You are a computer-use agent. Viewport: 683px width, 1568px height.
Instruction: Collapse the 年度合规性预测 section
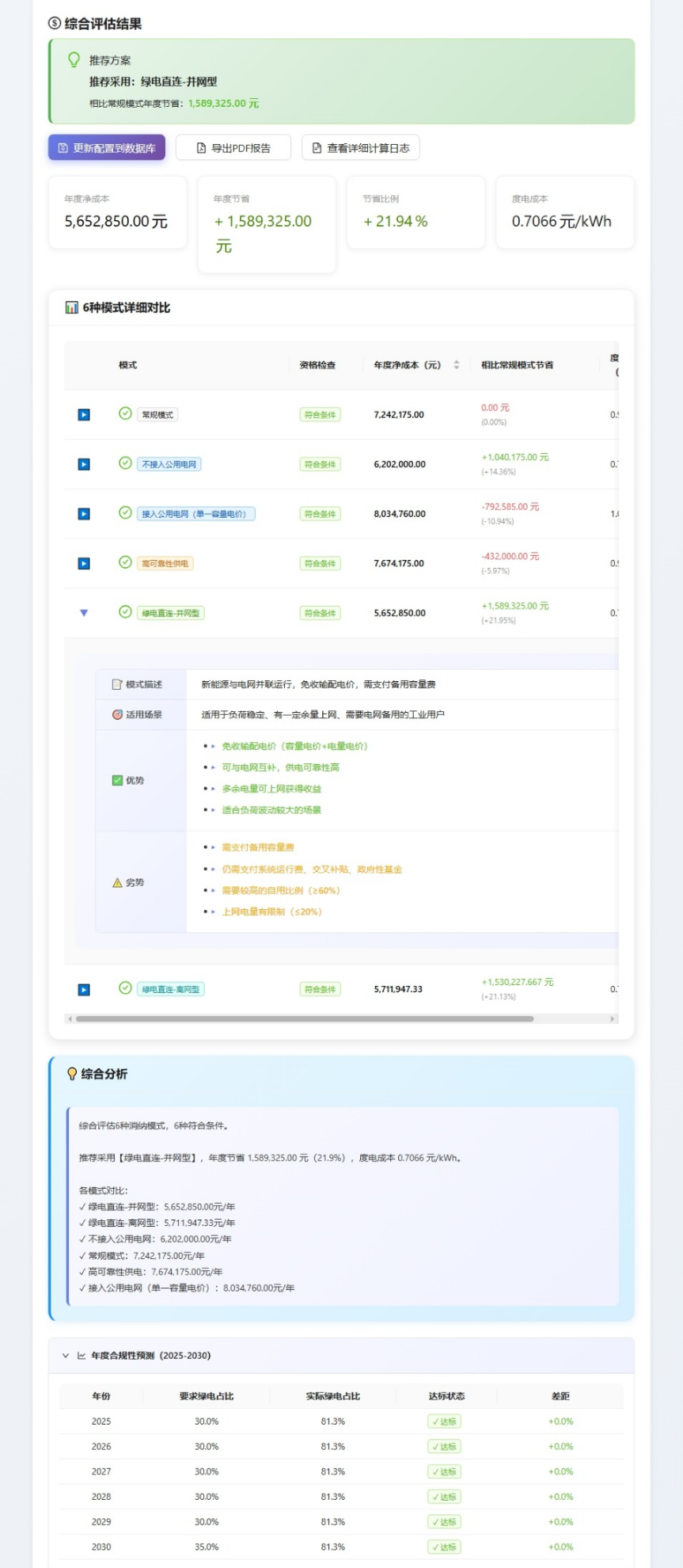(66, 1355)
